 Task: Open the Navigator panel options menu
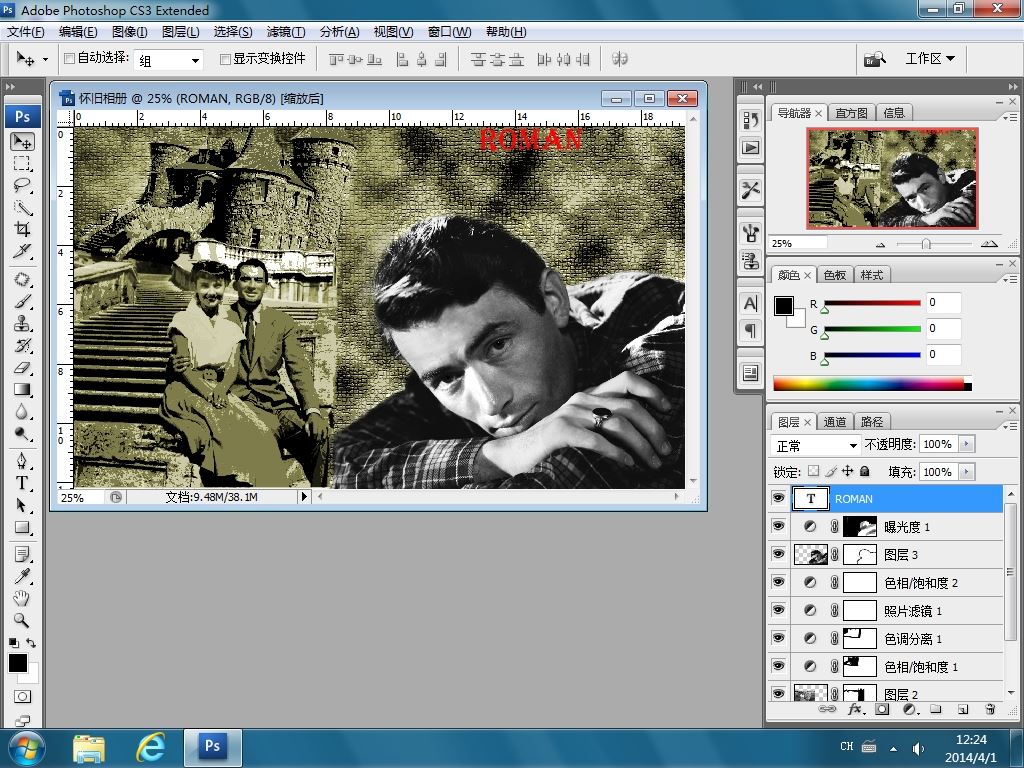pos(1010,118)
